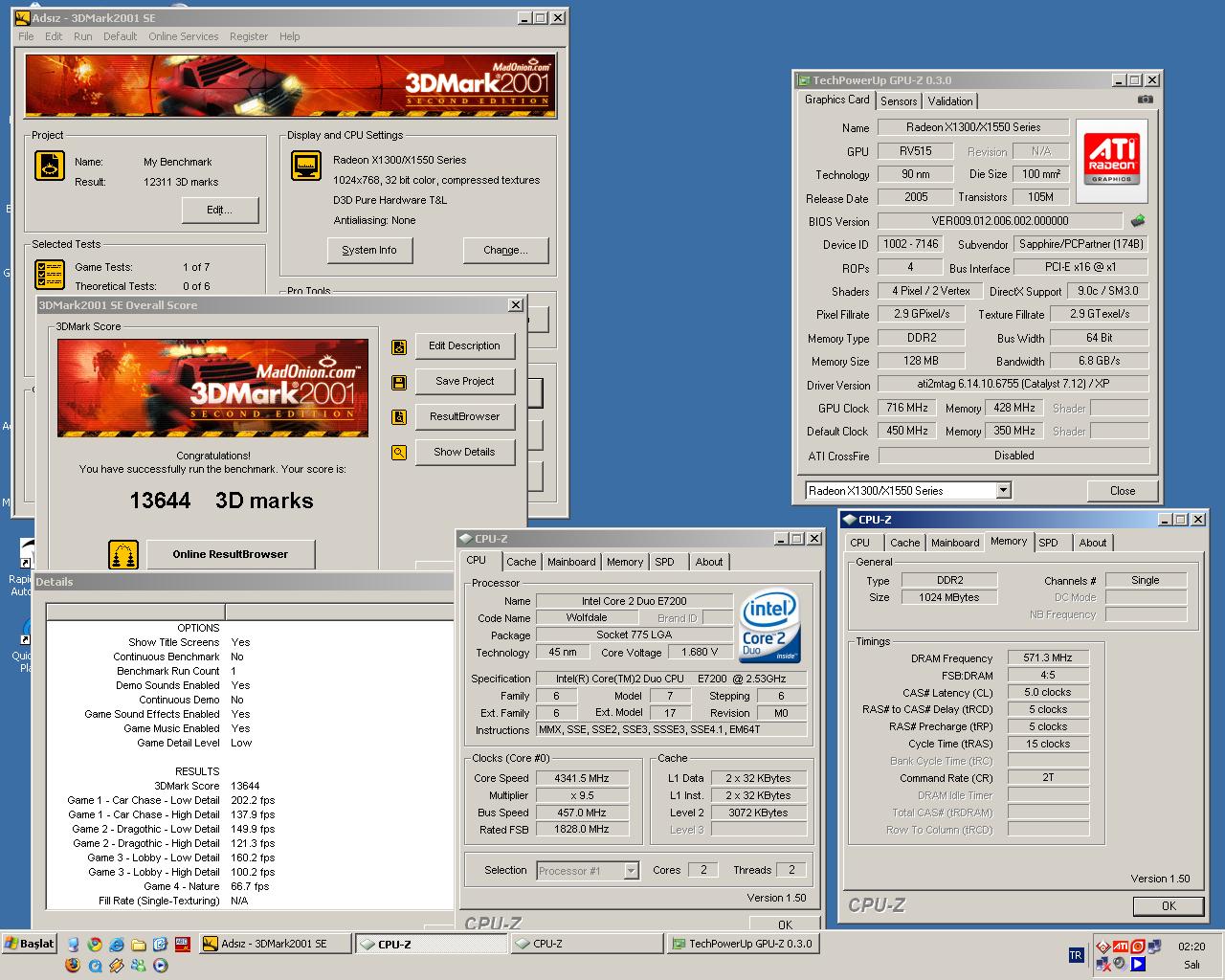
Task: Click the Edit... project button
Action: (x=219, y=210)
